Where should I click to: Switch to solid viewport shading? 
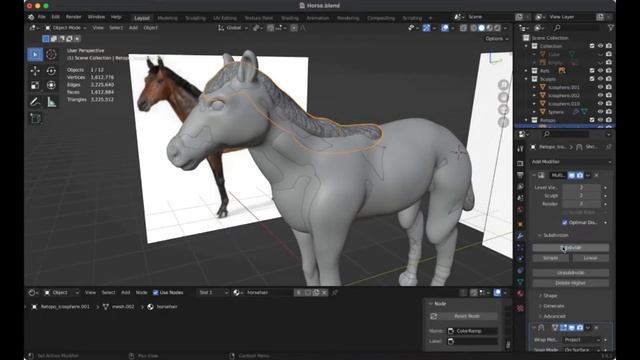482,28
